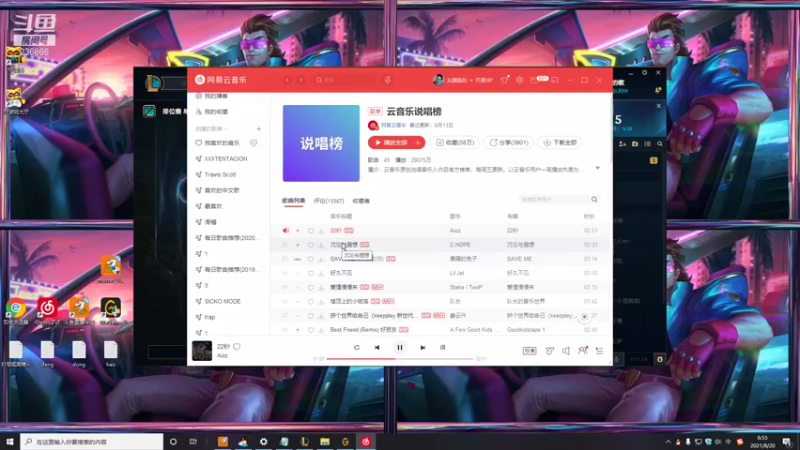This screenshot has height=450, width=800.
Task: Skip to the next track
Action: point(422,347)
